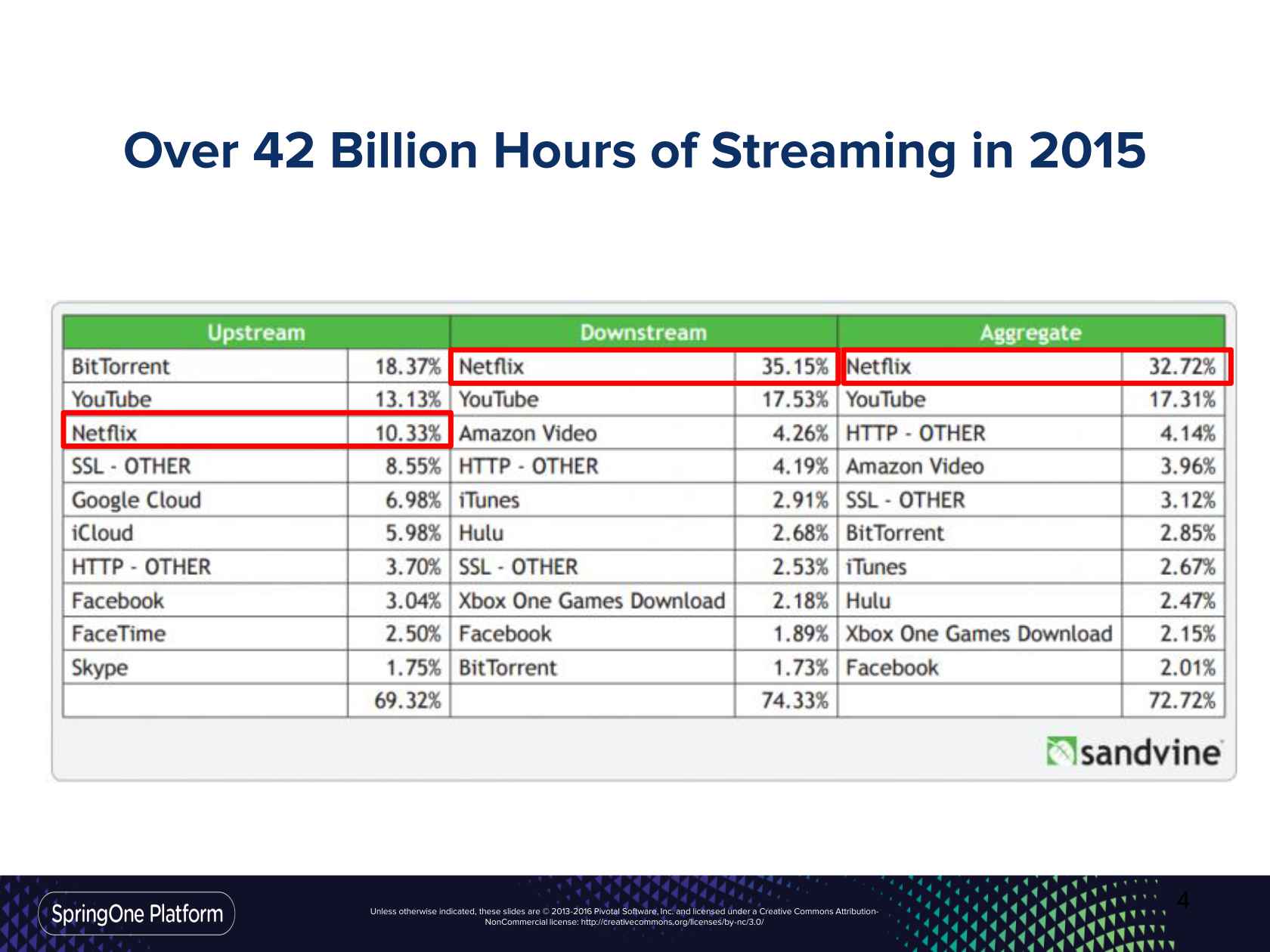The width and height of the screenshot is (1270, 952).
Task: Click YouTube in the Downstream column
Action: coord(499,399)
